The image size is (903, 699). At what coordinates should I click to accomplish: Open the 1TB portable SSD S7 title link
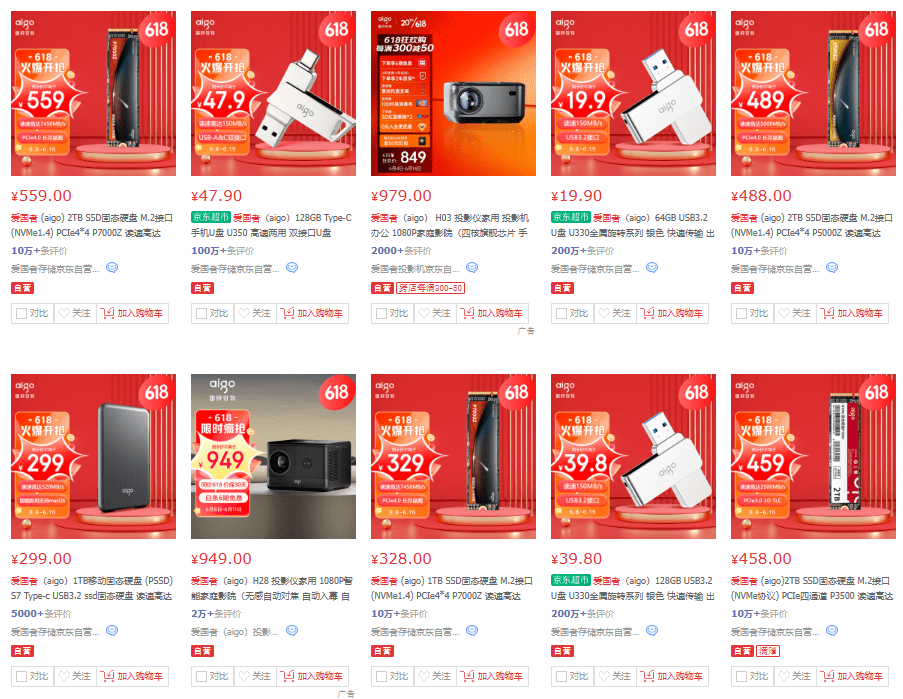92,588
